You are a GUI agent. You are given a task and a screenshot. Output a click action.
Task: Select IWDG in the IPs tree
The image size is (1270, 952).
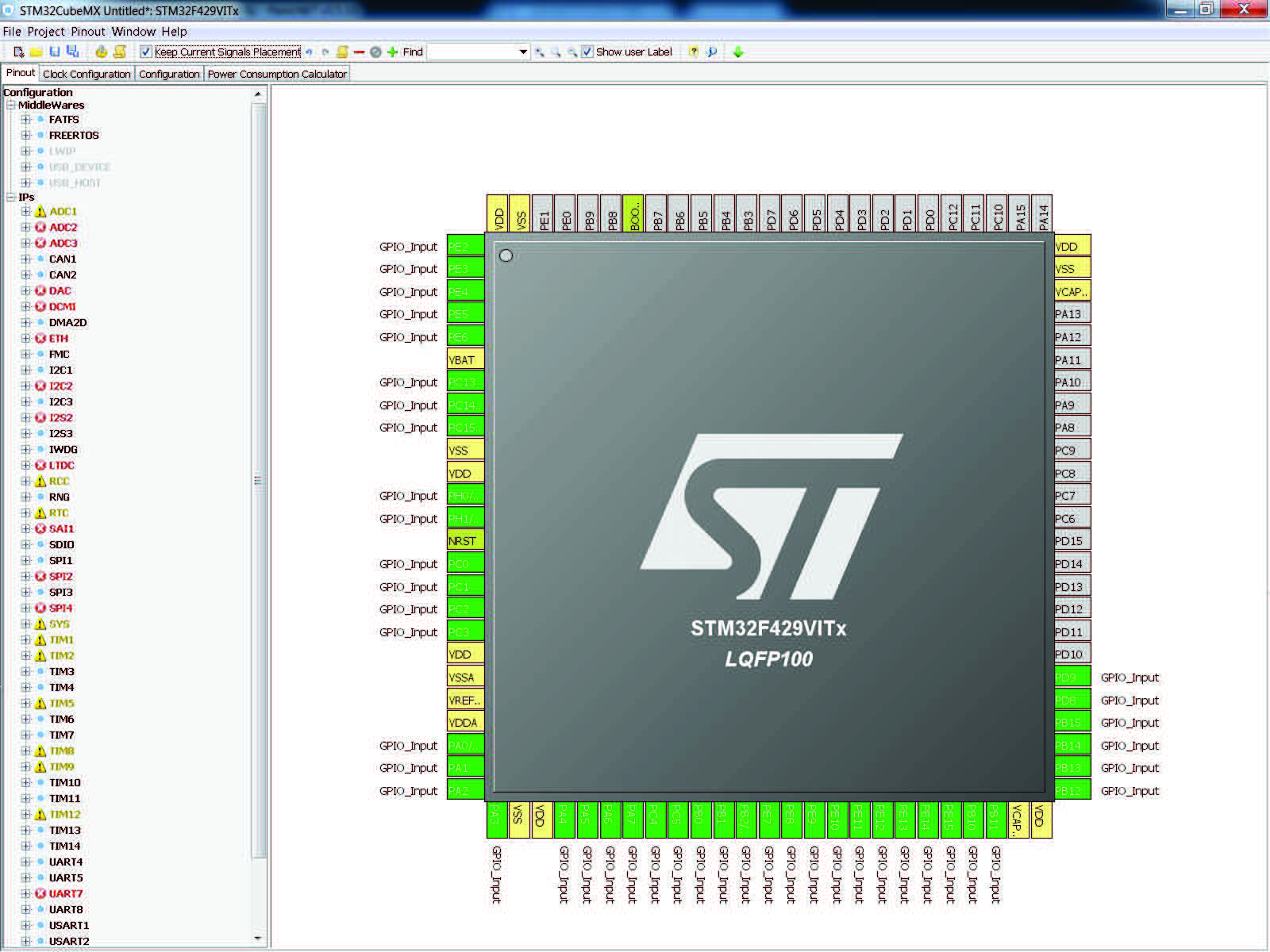click(x=63, y=450)
